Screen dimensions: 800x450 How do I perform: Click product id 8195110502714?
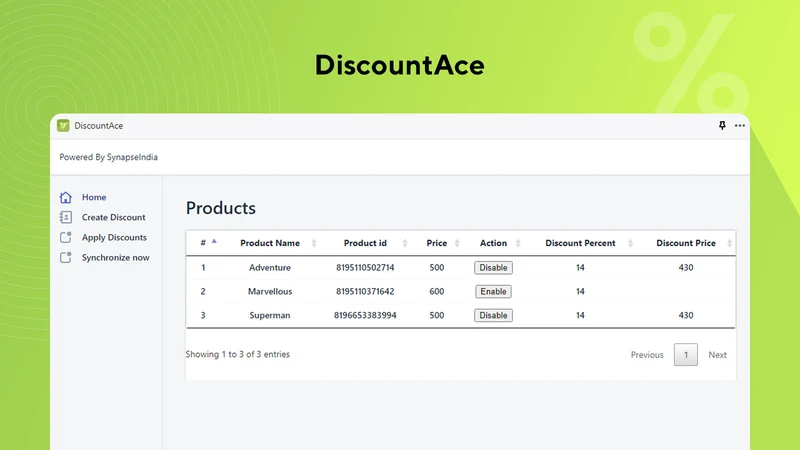(365, 267)
